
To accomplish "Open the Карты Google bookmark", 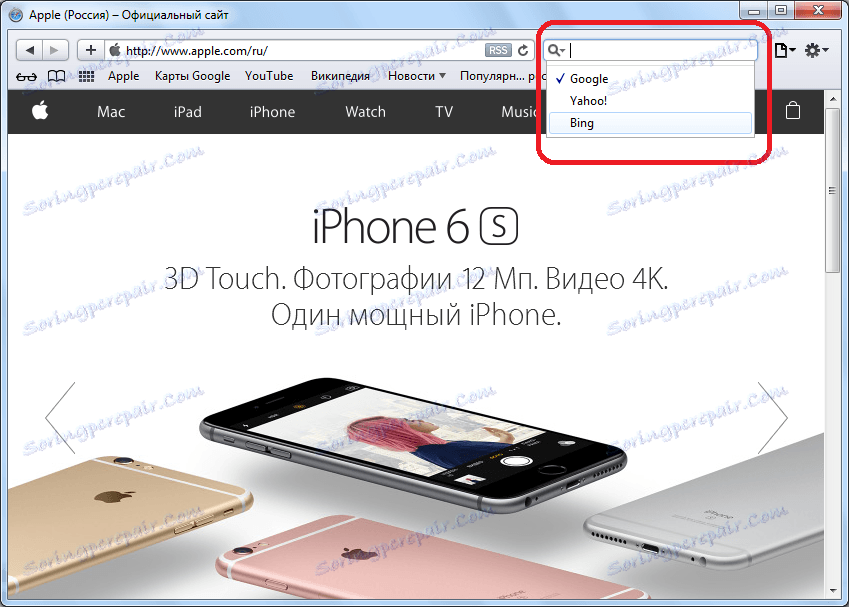I will pos(192,76).
